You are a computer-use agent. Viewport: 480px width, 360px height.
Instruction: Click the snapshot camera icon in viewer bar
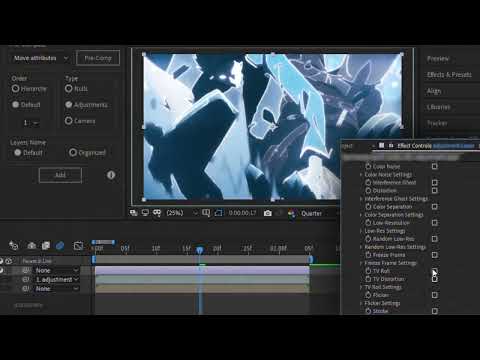pyautogui.click(x=267, y=213)
